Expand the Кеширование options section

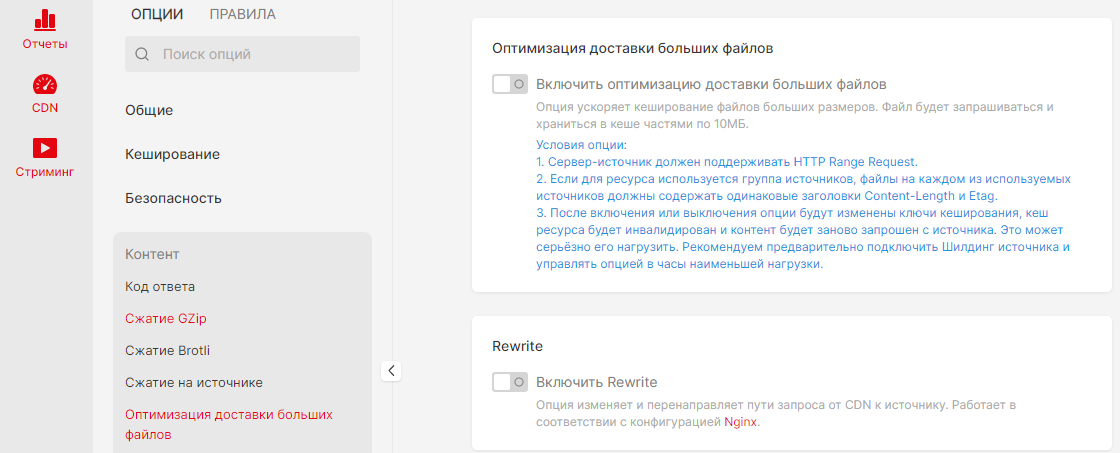point(172,154)
